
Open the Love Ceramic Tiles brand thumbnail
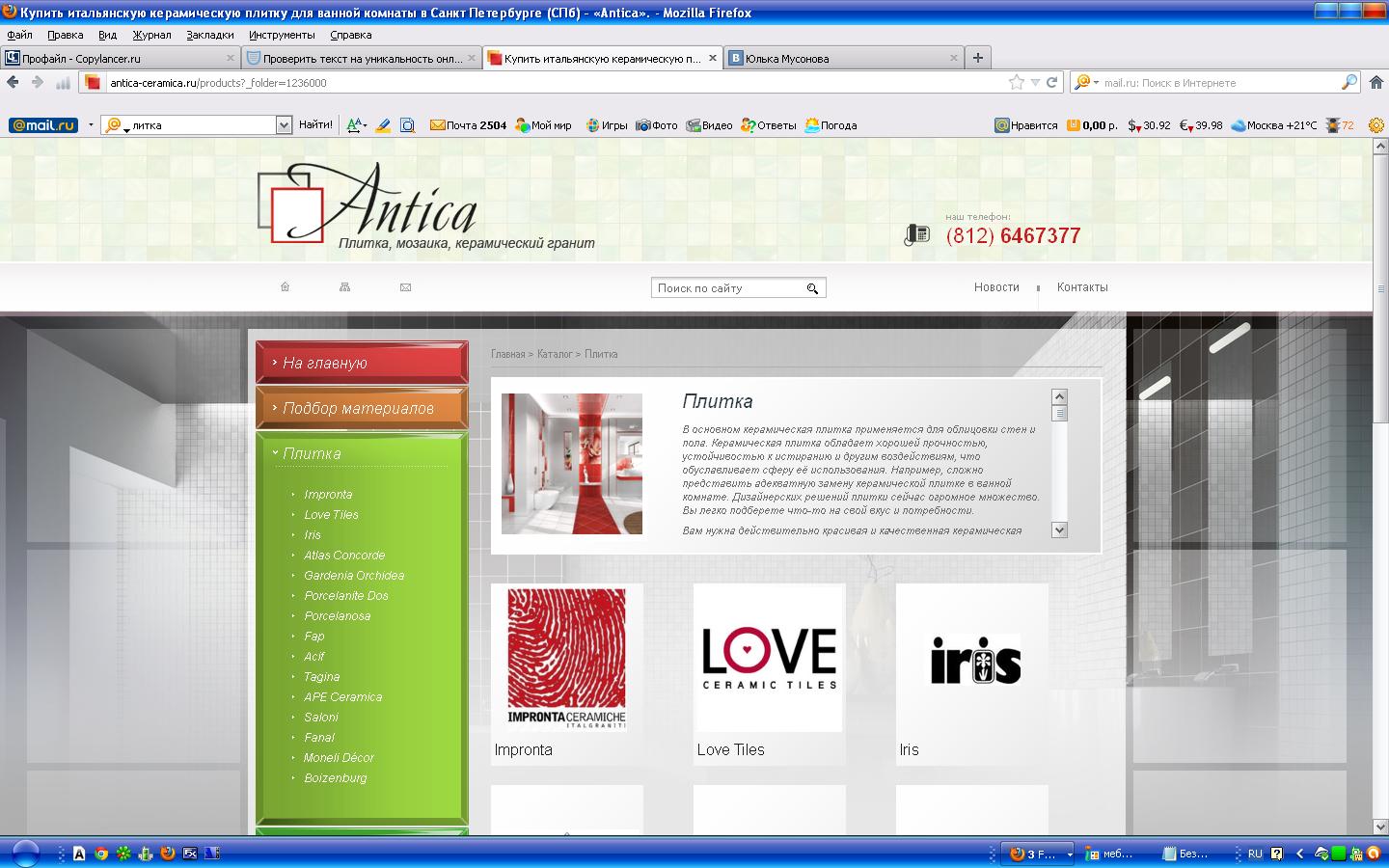point(770,658)
